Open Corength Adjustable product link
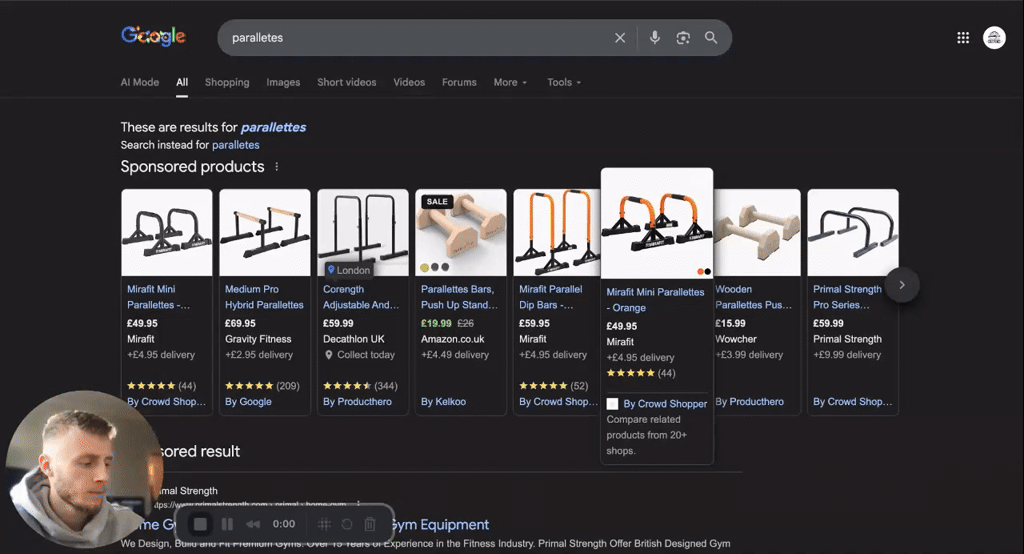This screenshot has height=554, width=1024. click(x=361, y=297)
